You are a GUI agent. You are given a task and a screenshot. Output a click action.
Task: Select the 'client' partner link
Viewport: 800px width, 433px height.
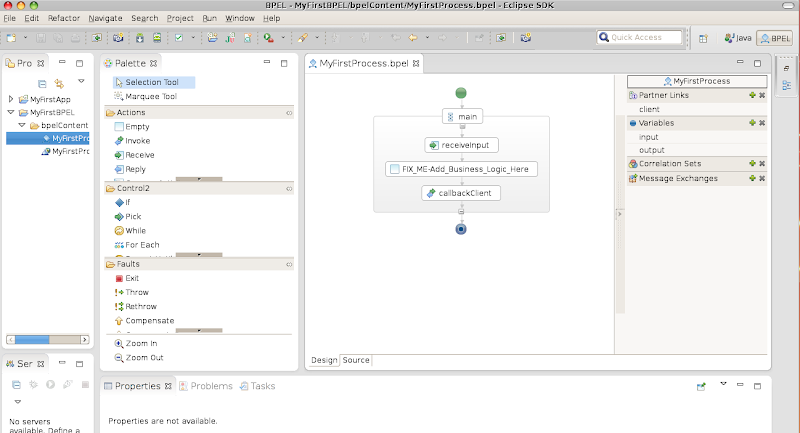(x=649, y=109)
